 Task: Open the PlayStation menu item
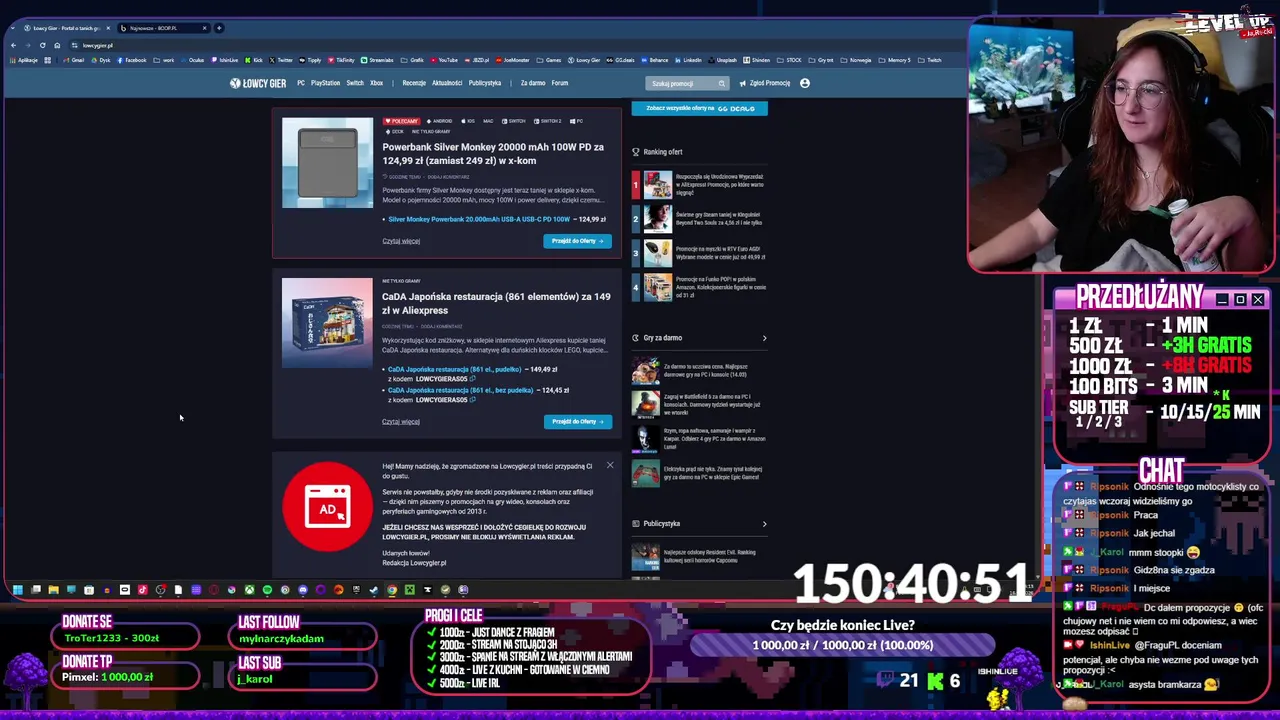[x=325, y=83]
